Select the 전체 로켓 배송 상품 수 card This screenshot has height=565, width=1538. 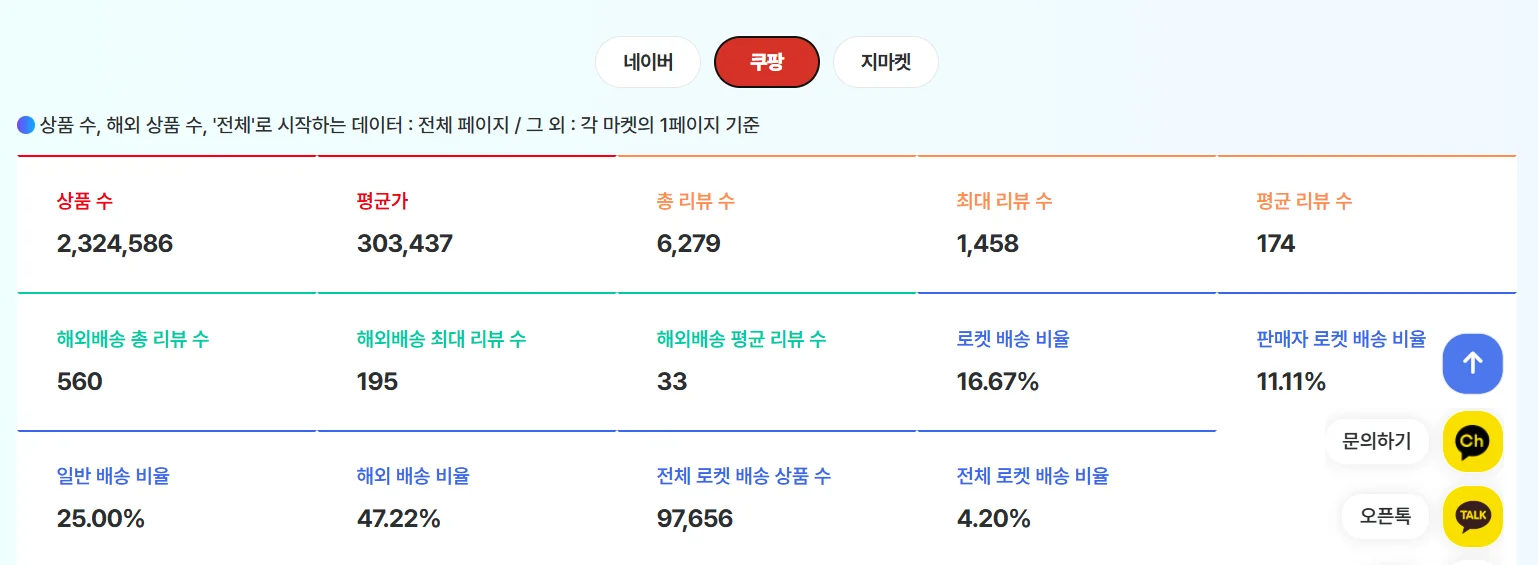pyautogui.click(x=766, y=498)
